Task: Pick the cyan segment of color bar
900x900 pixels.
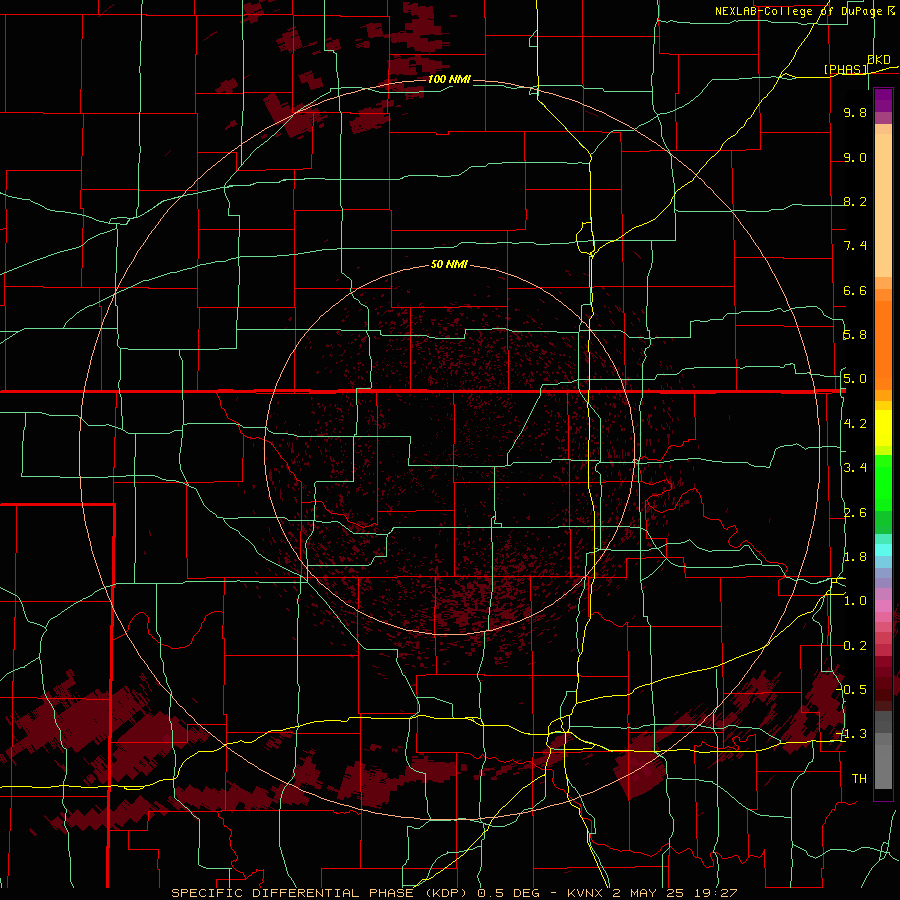Action: (x=883, y=550)
